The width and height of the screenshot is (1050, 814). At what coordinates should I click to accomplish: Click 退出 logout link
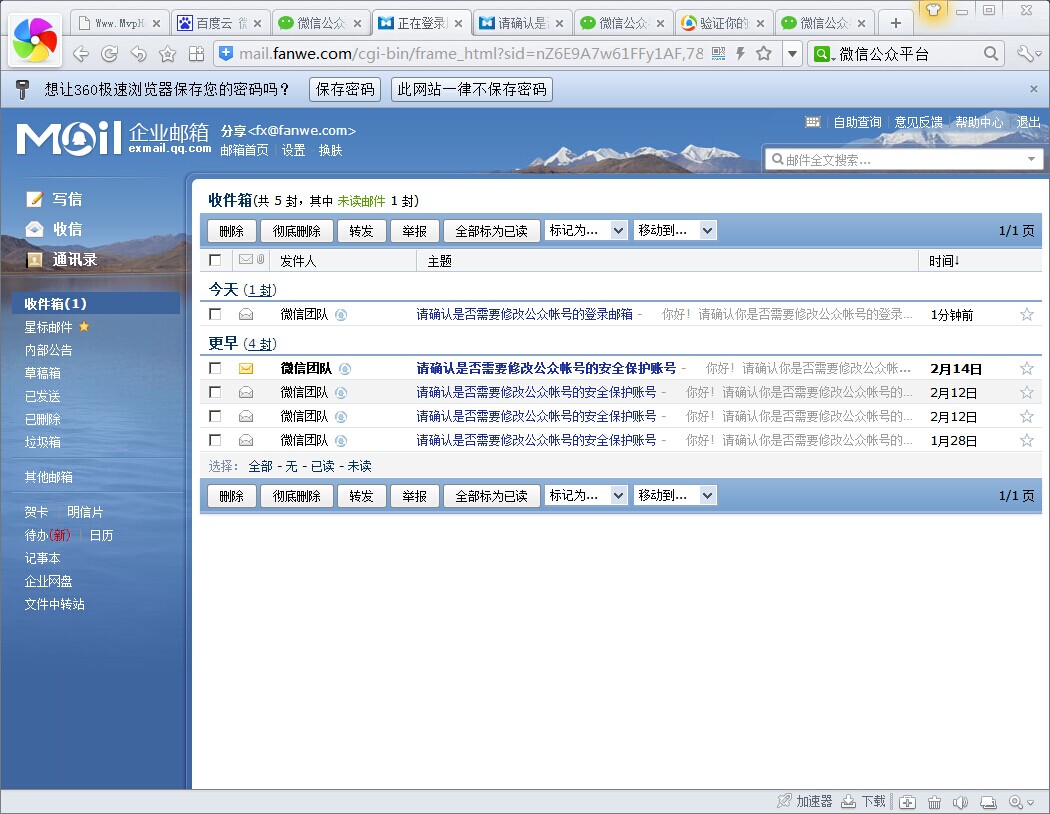[x=1029, y=122]
